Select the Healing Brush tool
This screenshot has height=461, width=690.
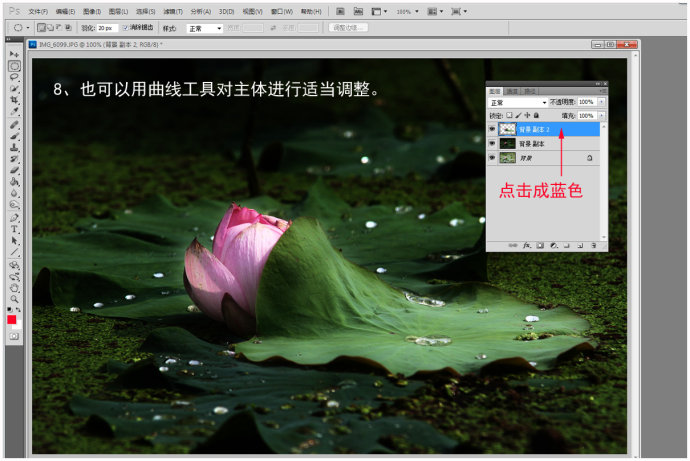point(14,125)
